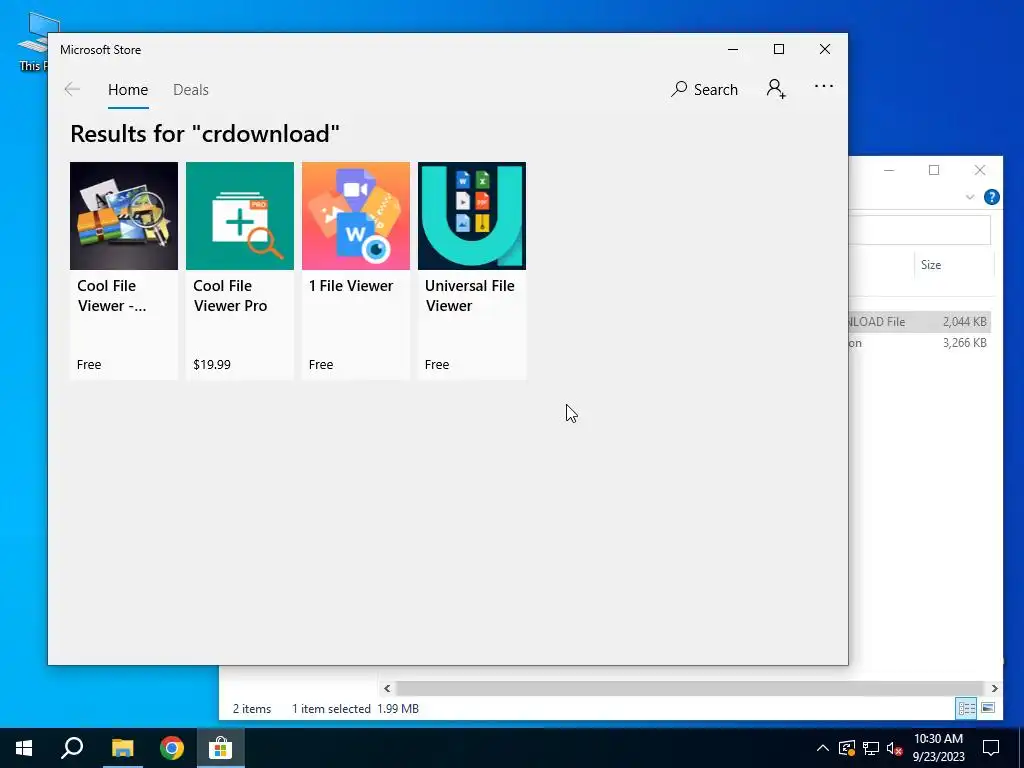Minimize the File Explorer window
Viewport: 1024px width, 768px height.
[x=889, y=170]
